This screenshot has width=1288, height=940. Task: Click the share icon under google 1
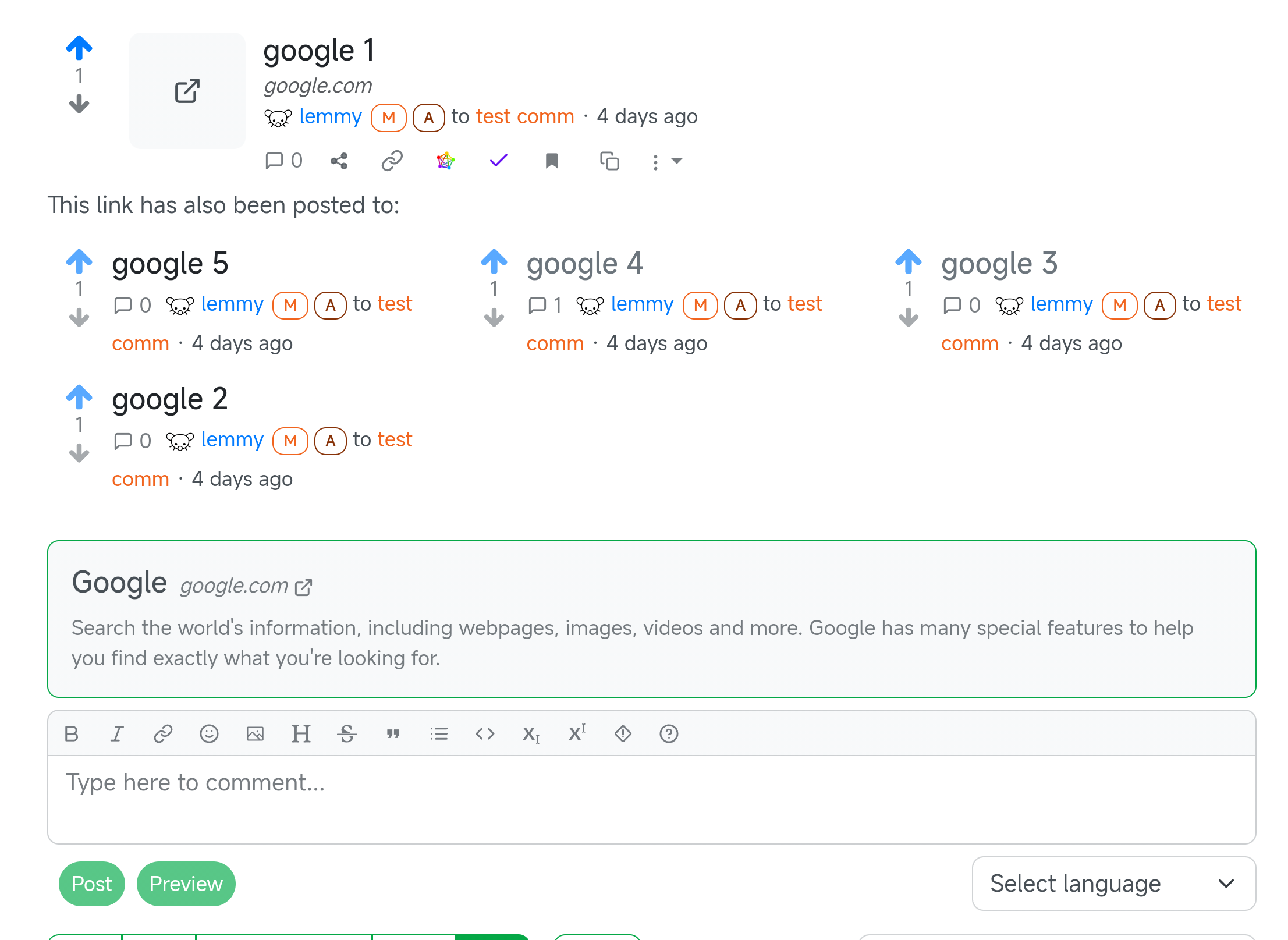click(339, 161)
